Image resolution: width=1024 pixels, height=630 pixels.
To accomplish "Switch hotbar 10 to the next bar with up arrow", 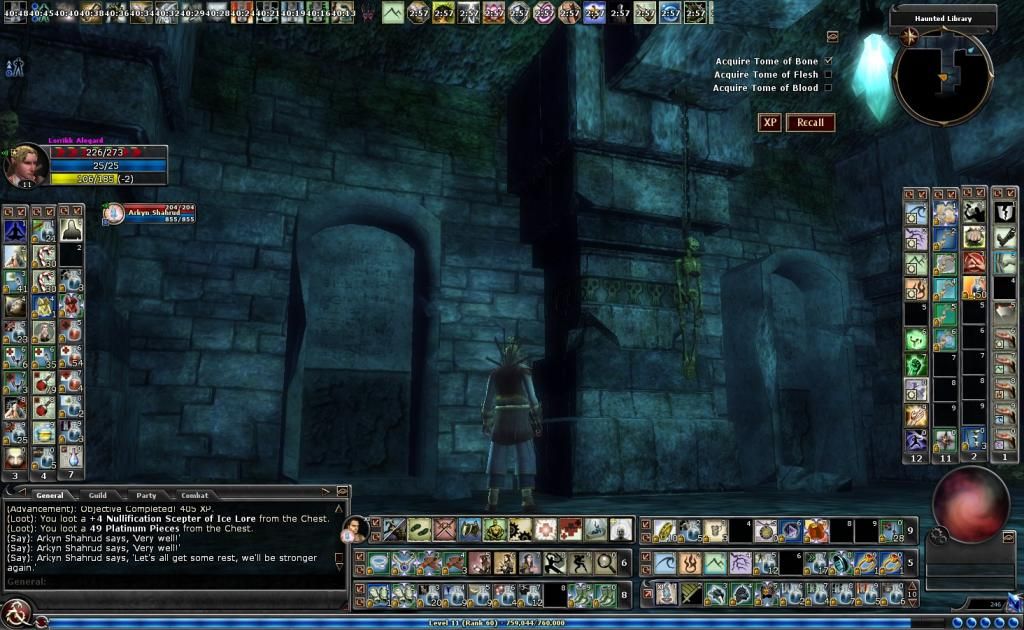I will (912, 586).
